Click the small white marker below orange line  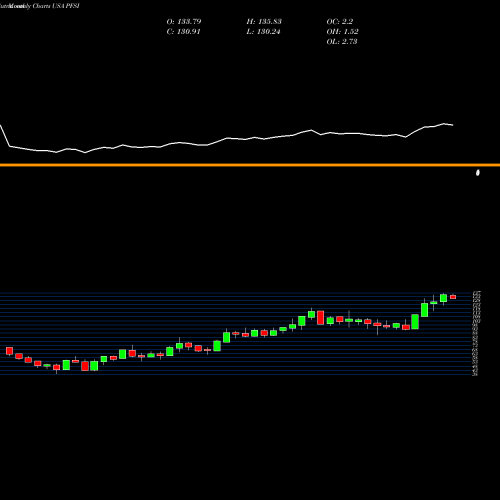478,173
